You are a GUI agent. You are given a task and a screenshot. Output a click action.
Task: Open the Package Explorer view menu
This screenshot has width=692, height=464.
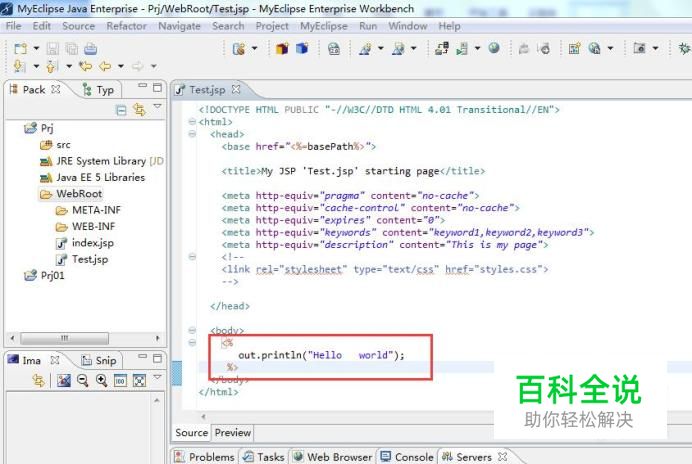[157, 106]
